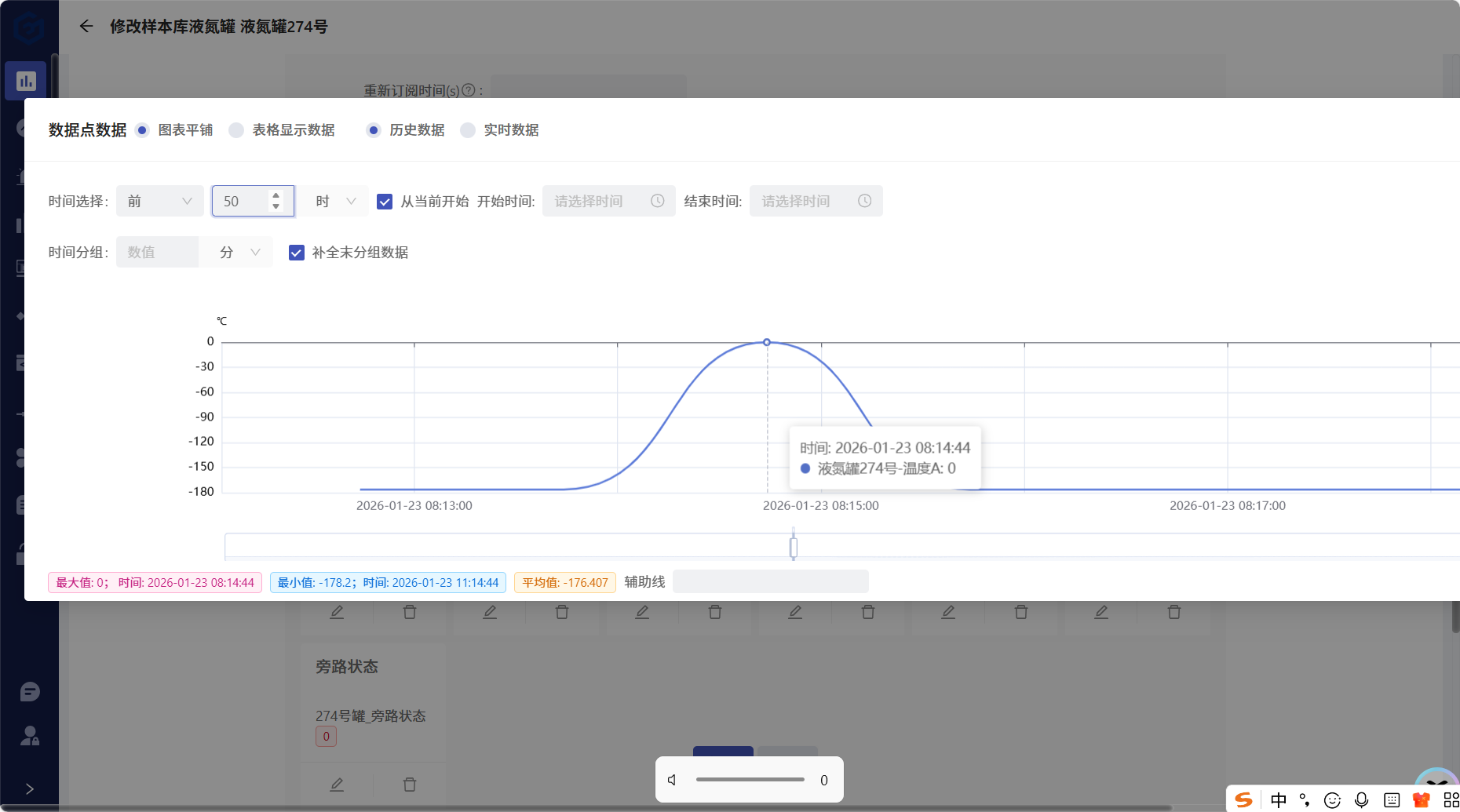The width and height of the screenshot is (1460, 812).
Task: Toggle the 补全未分组数据 checkbox
Action: (297, 253)
